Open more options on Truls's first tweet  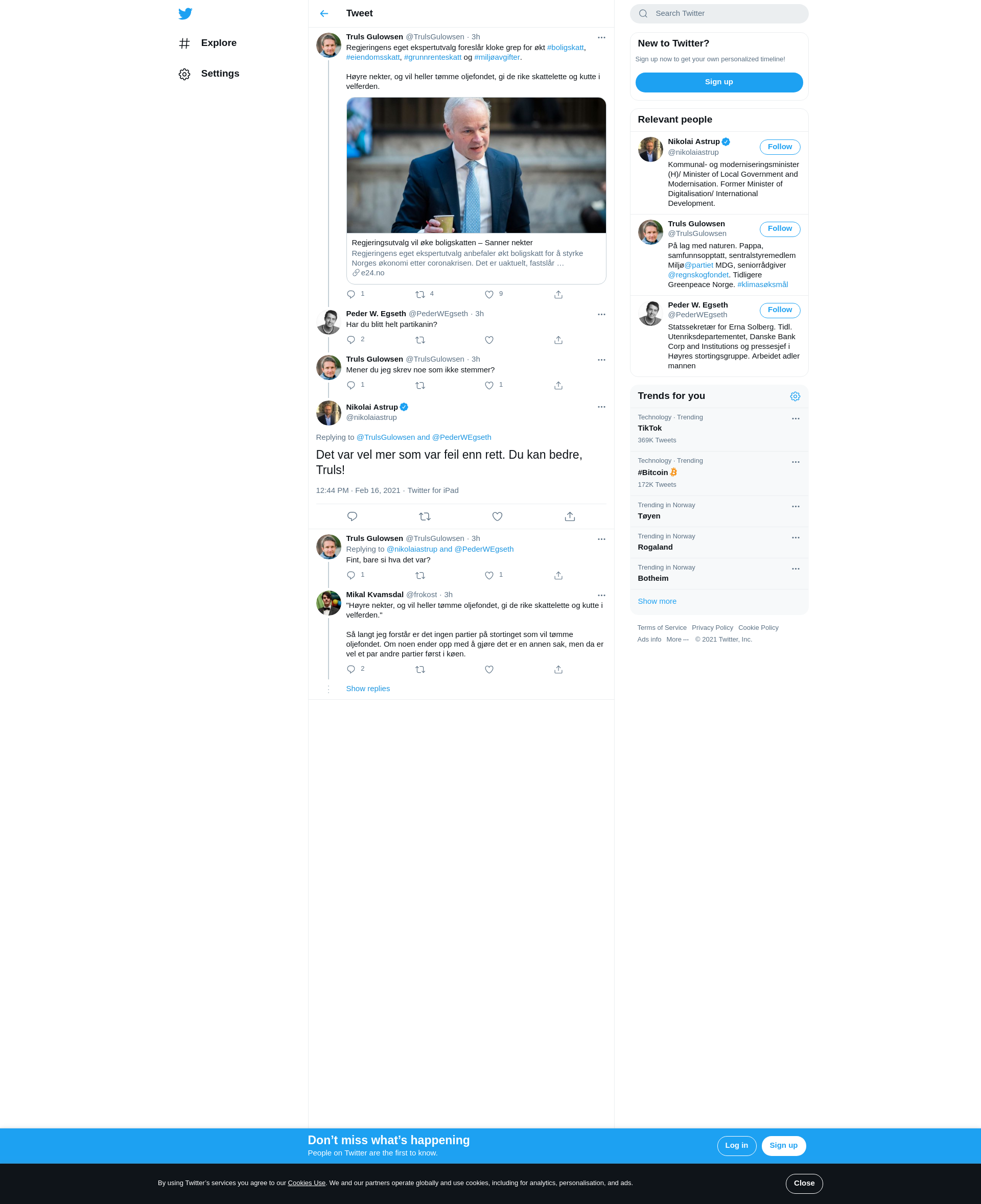[x=601, y=38]
